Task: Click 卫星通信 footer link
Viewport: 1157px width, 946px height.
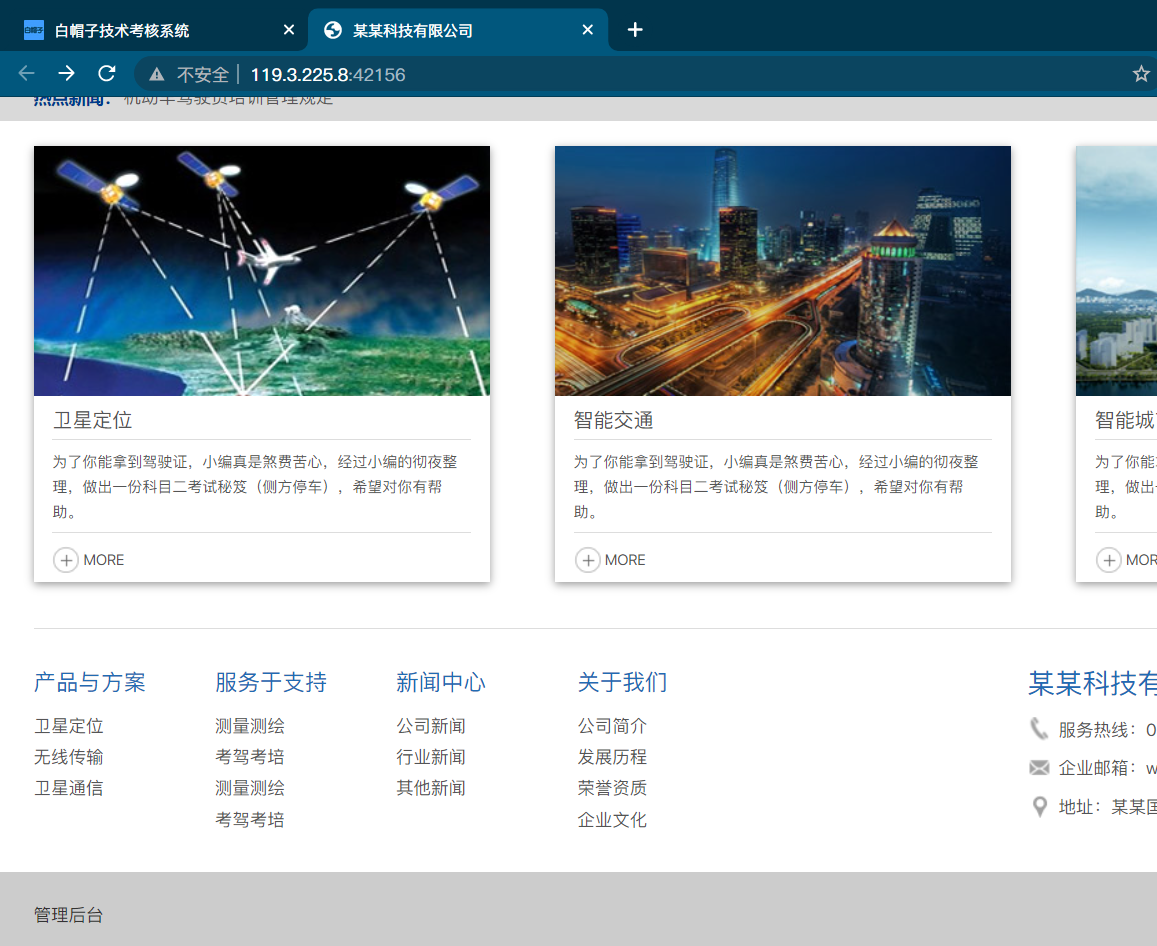Action: point(69,788)
